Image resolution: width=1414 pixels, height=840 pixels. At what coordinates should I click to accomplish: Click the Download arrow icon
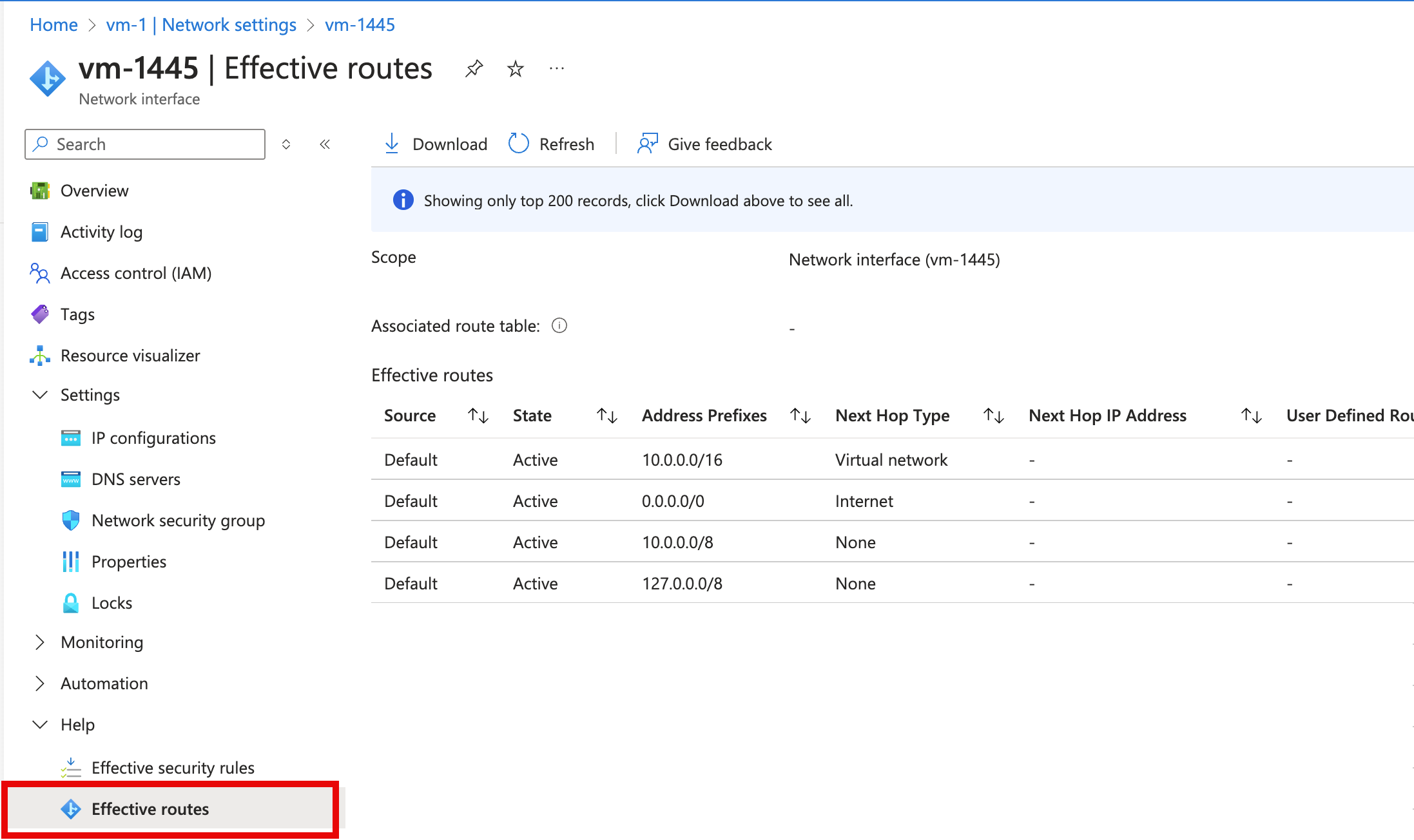(391, 144)
